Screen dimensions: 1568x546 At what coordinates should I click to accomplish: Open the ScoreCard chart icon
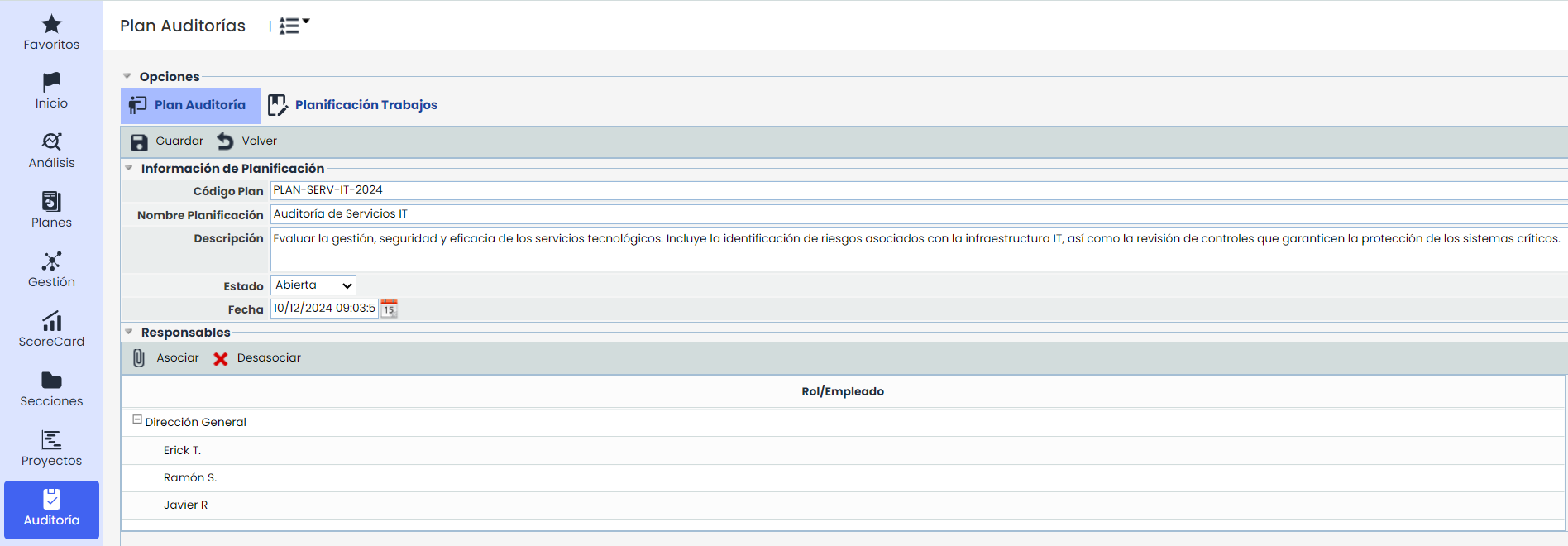[51, 321]
